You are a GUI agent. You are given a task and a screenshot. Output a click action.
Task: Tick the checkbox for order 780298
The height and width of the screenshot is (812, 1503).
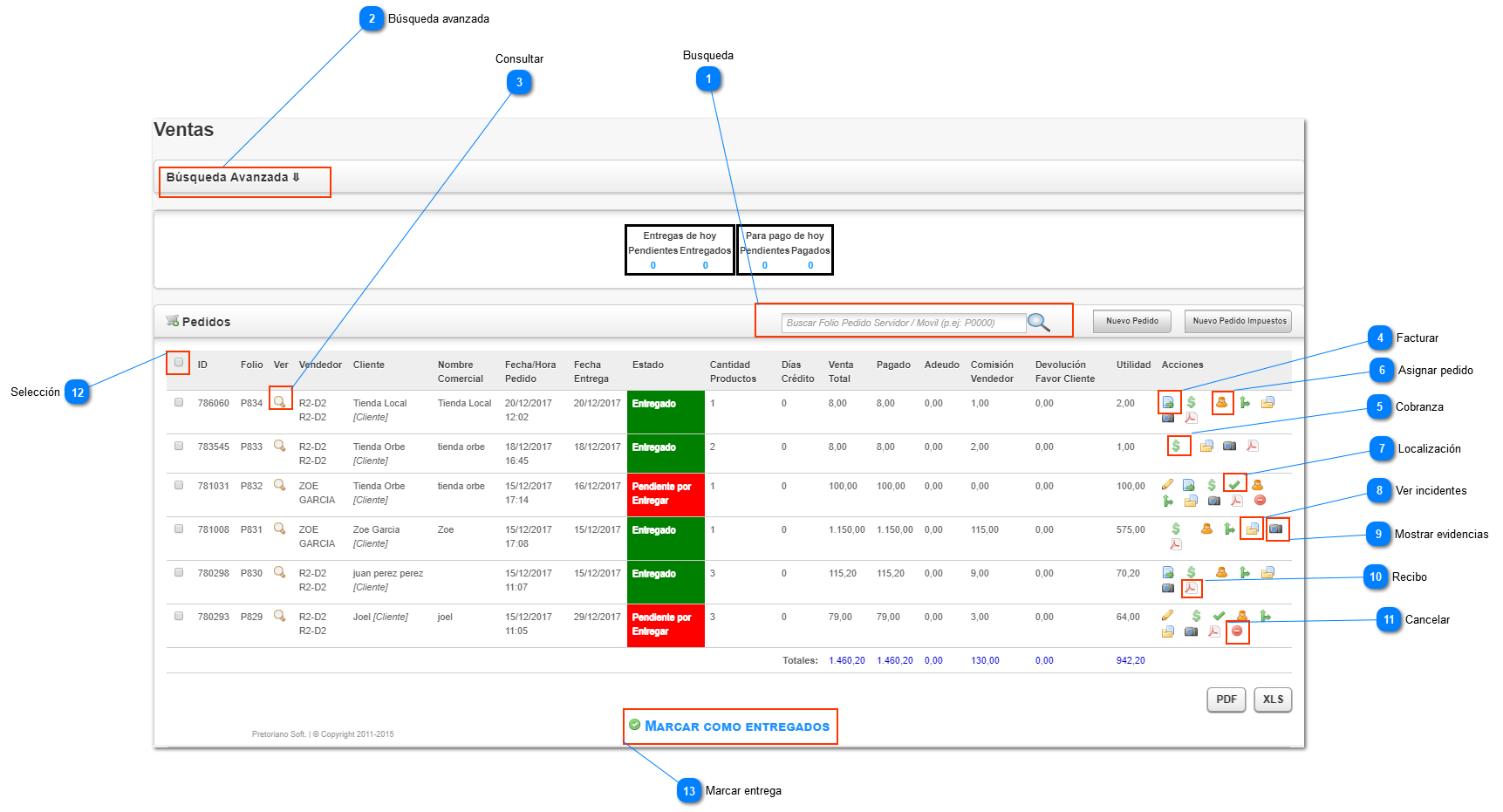(179, 572)
